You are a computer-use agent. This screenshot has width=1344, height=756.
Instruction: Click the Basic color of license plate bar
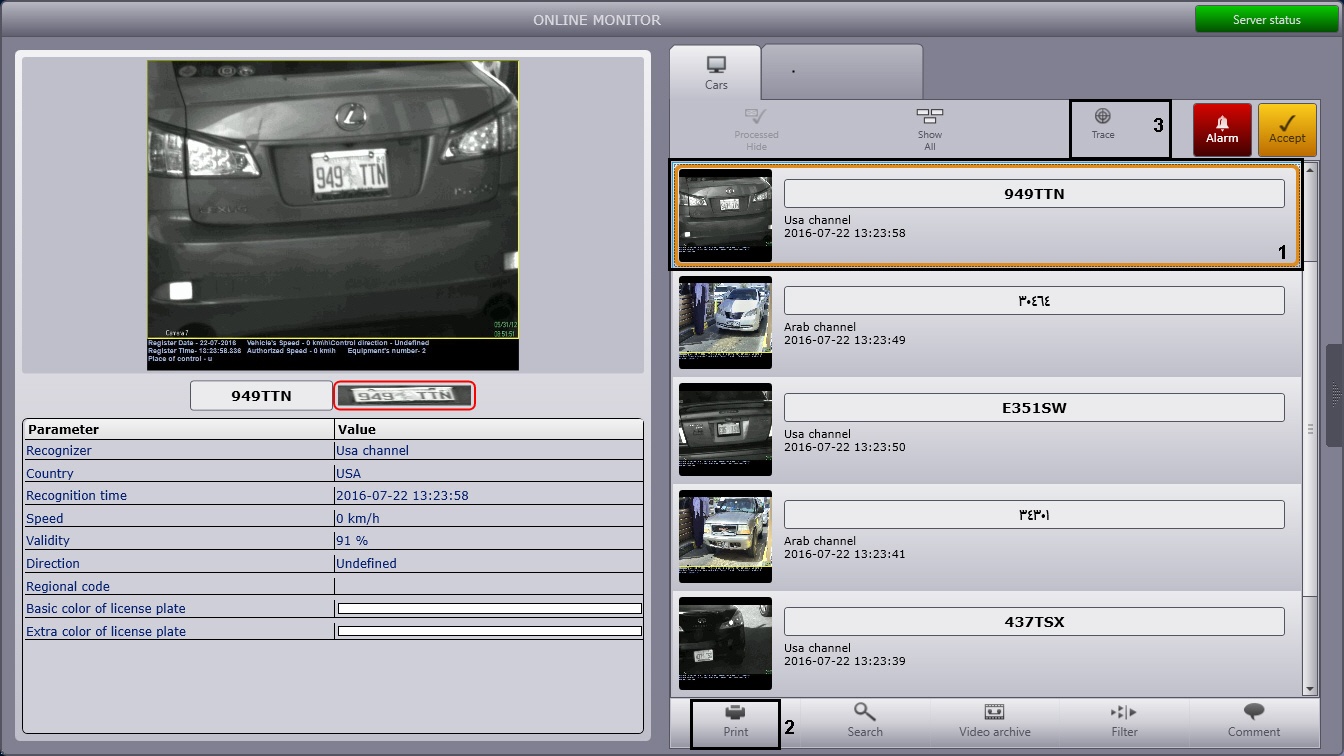(x=489, y=608)
